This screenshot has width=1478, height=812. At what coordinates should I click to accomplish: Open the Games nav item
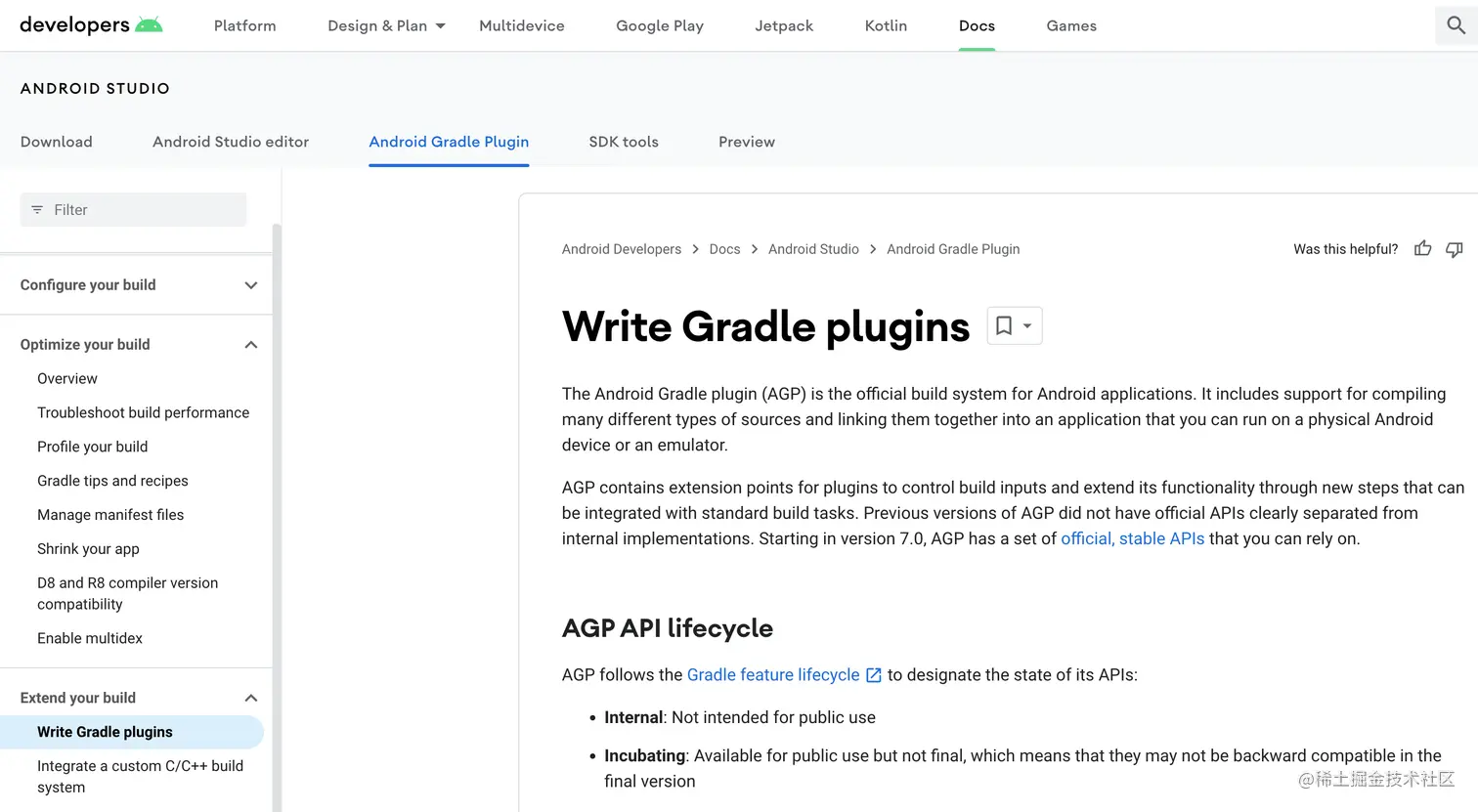click(x=1071, y=25)
